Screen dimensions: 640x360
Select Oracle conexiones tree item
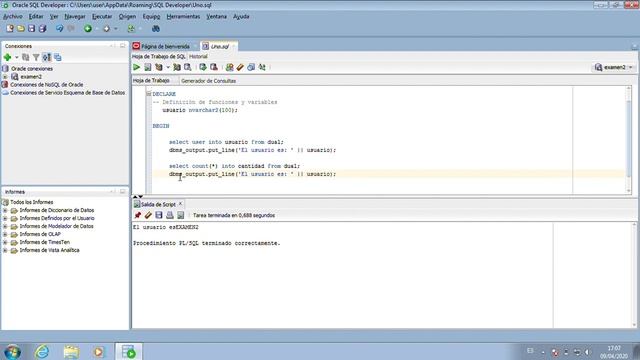[32, 69]
